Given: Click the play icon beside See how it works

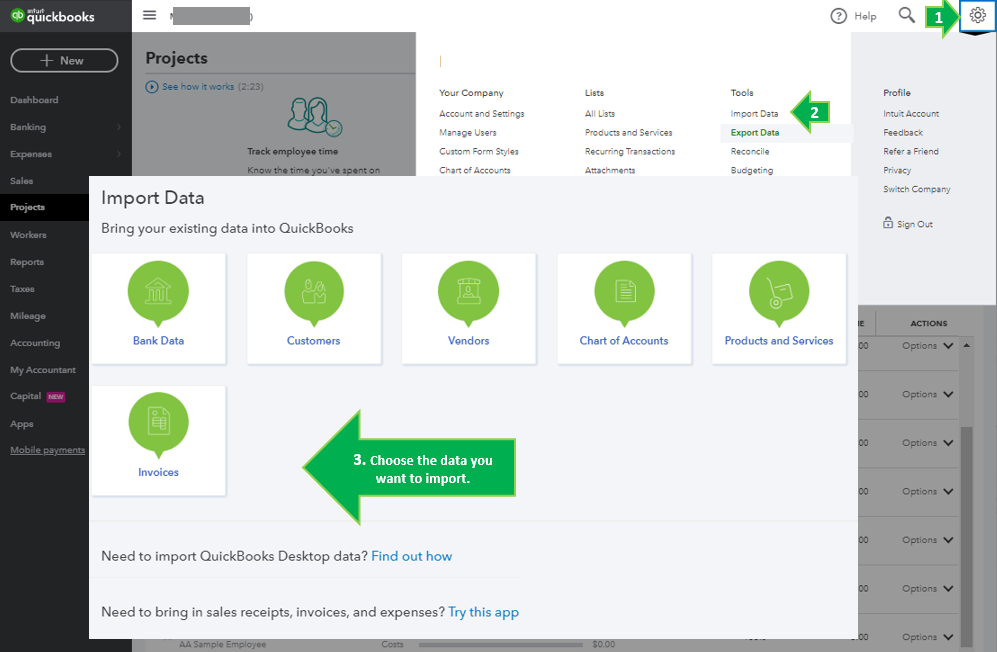Looking at the screenshot, I should (x=151, y=87).
